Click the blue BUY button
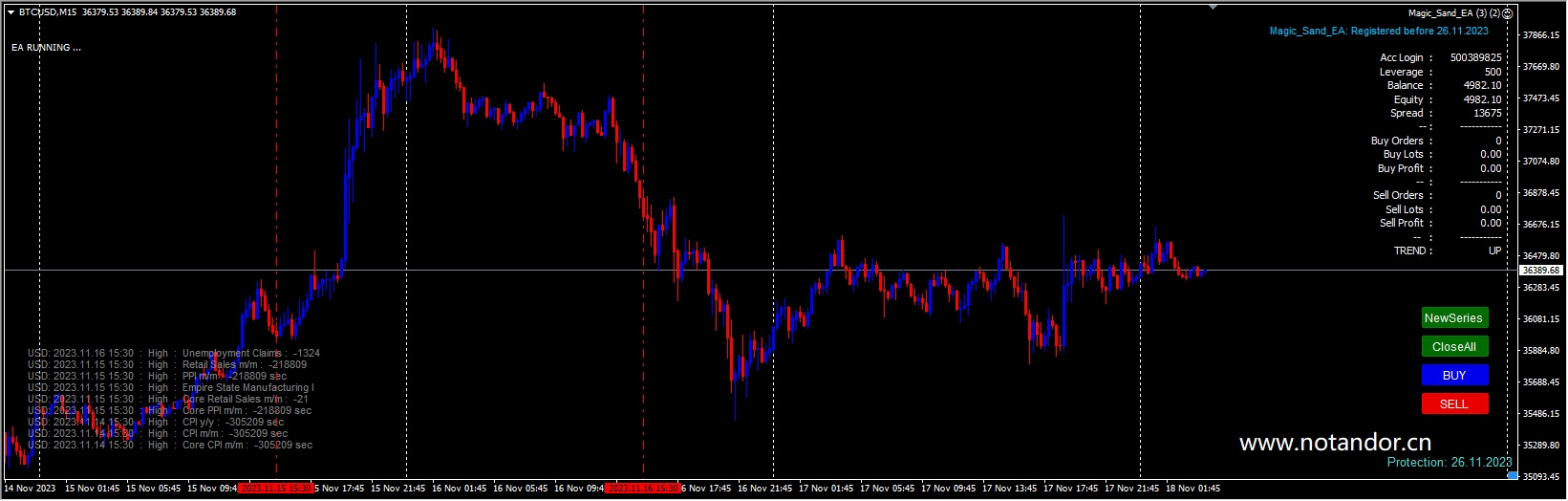This screenshot has height=501, width=1568. coord(1454,376)
